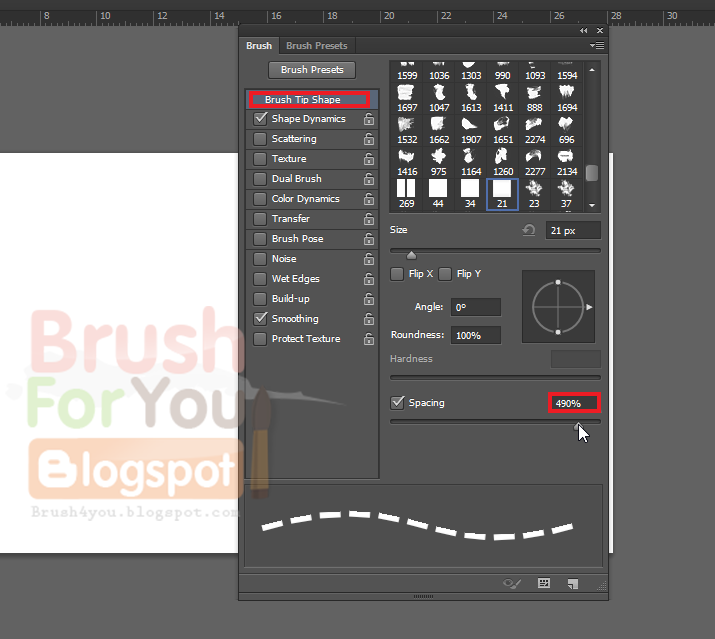Toggle lock for Dual Brush

369,179
